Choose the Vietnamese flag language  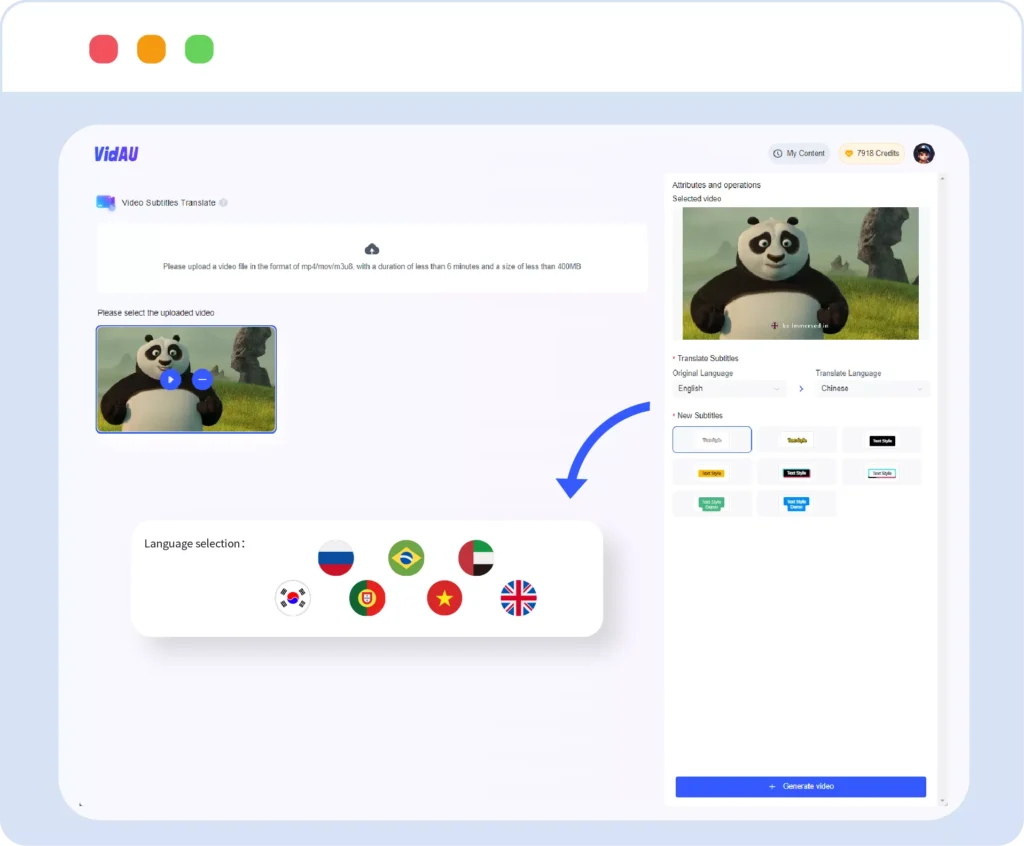click(x=444, y=598)
